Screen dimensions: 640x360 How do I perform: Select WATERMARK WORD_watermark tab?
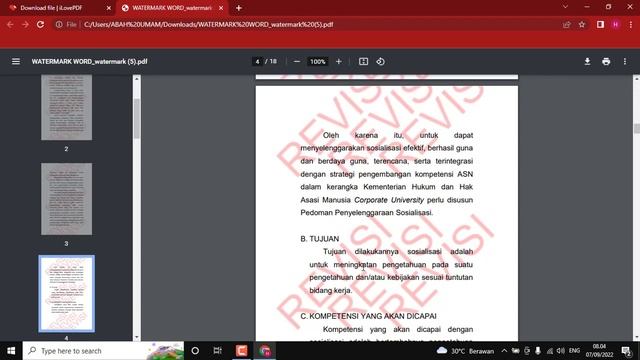(x=171, y=8)
